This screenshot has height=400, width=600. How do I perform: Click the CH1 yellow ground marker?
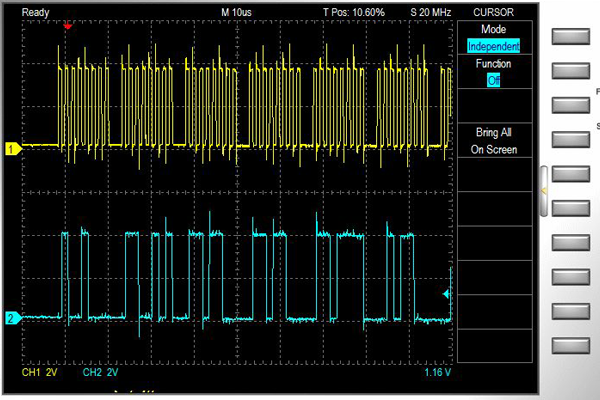tap(13, 149)
